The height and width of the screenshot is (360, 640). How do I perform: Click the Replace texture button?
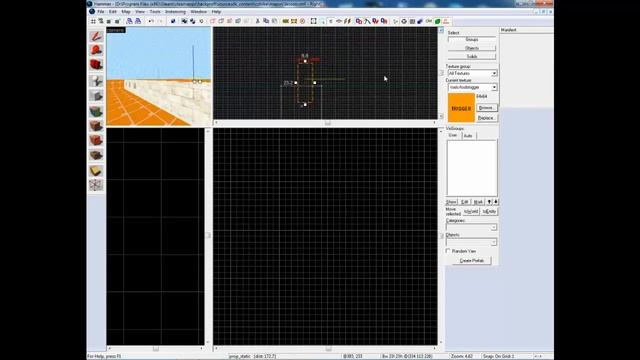(x=486, y=118)
